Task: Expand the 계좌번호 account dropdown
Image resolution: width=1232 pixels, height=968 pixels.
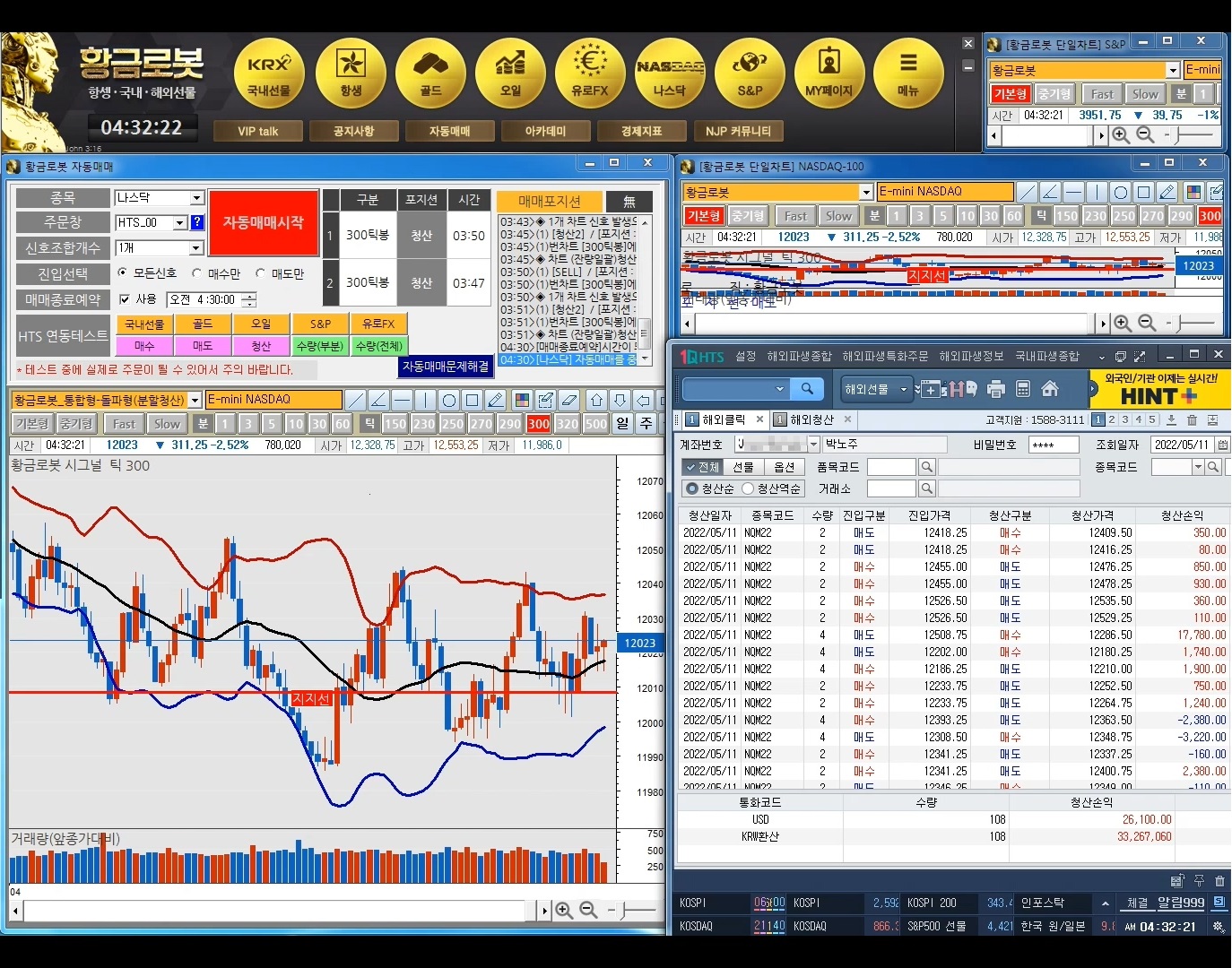Action: pyautogui.click(x=813, y=445)
